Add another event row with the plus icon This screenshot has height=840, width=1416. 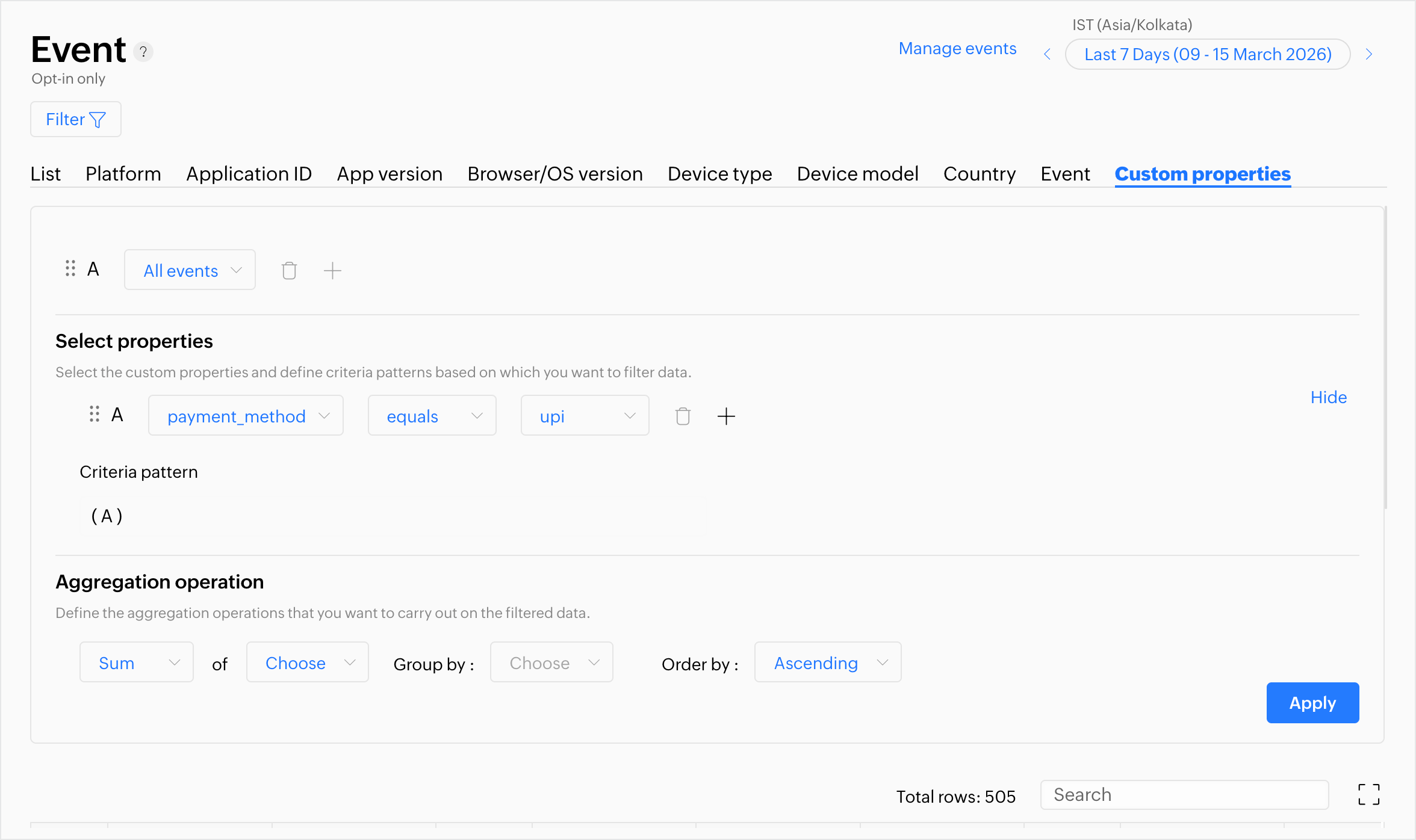[332, 271]
